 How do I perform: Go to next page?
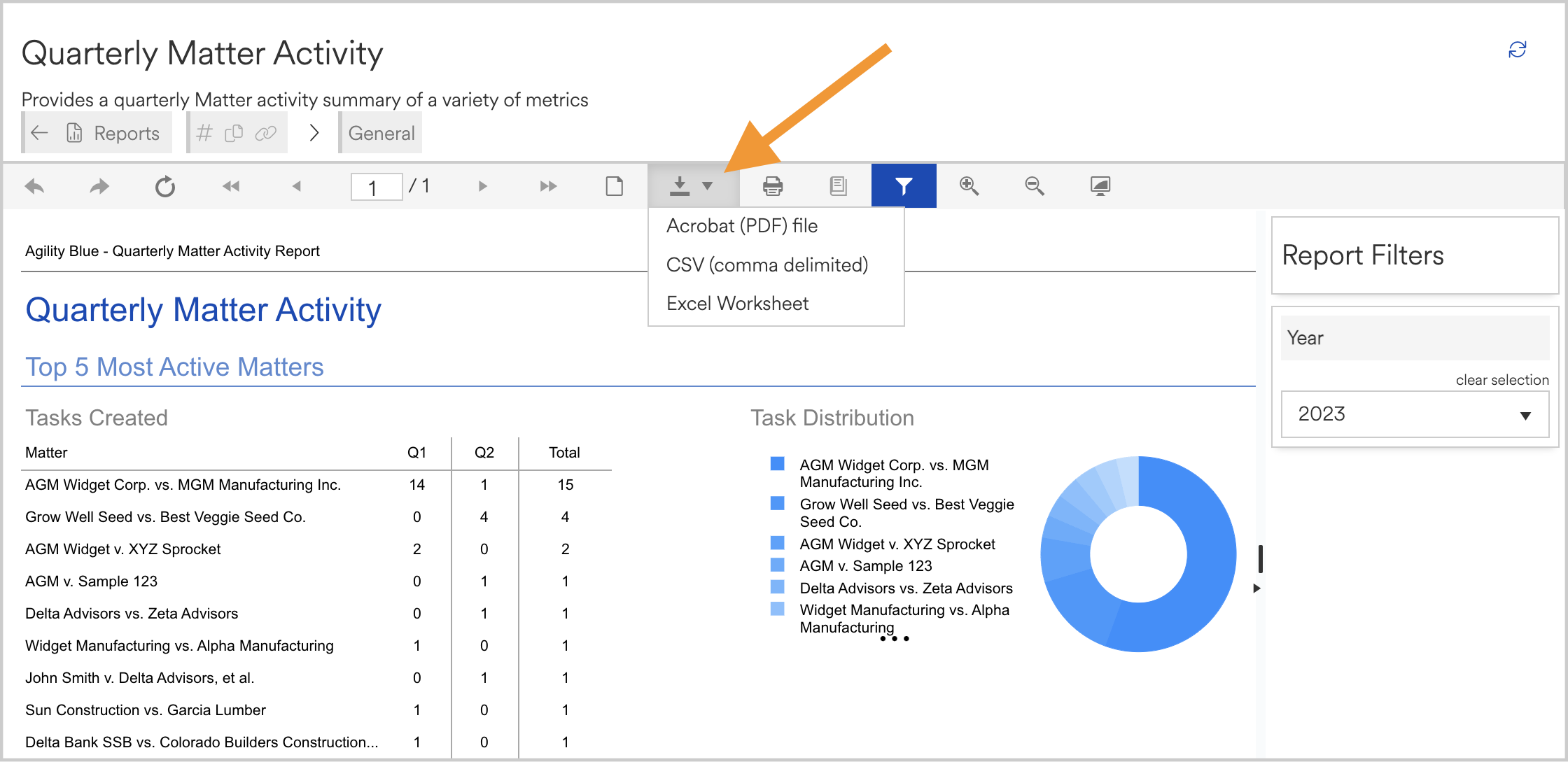click(482, 186)
